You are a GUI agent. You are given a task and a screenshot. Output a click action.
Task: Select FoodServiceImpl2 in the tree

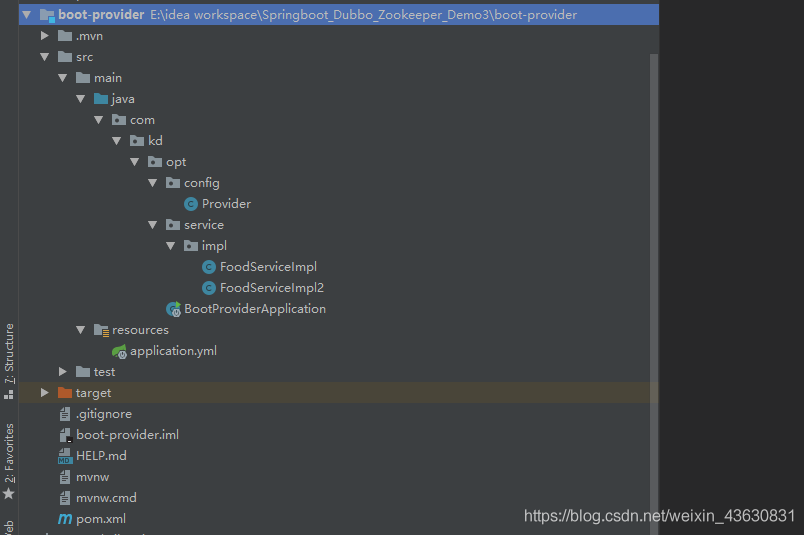pyautogui.click(x=272, y=288)
